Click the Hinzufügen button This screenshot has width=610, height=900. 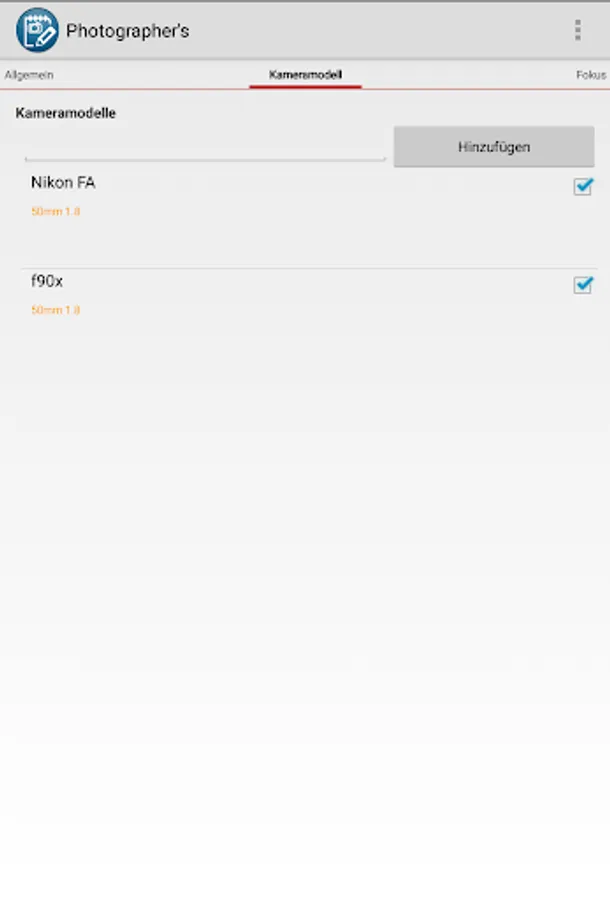coord(494,147)
